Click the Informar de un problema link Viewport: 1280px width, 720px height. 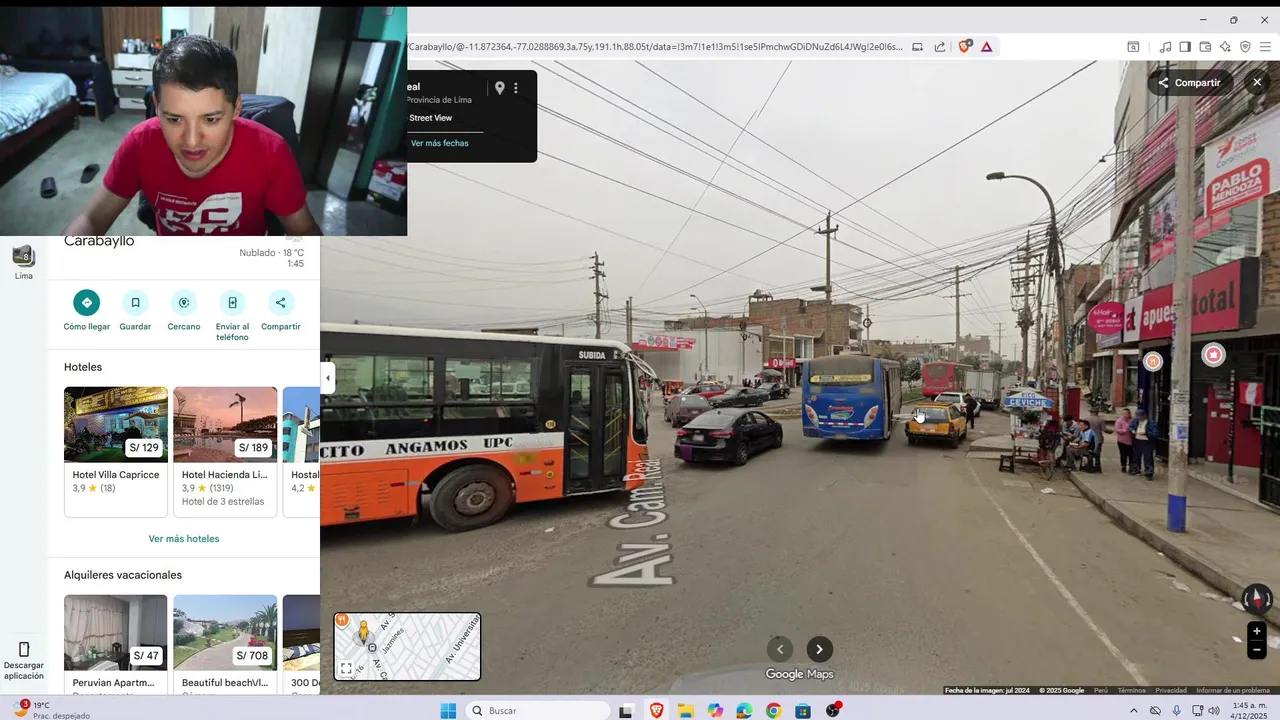(1233, 690)
